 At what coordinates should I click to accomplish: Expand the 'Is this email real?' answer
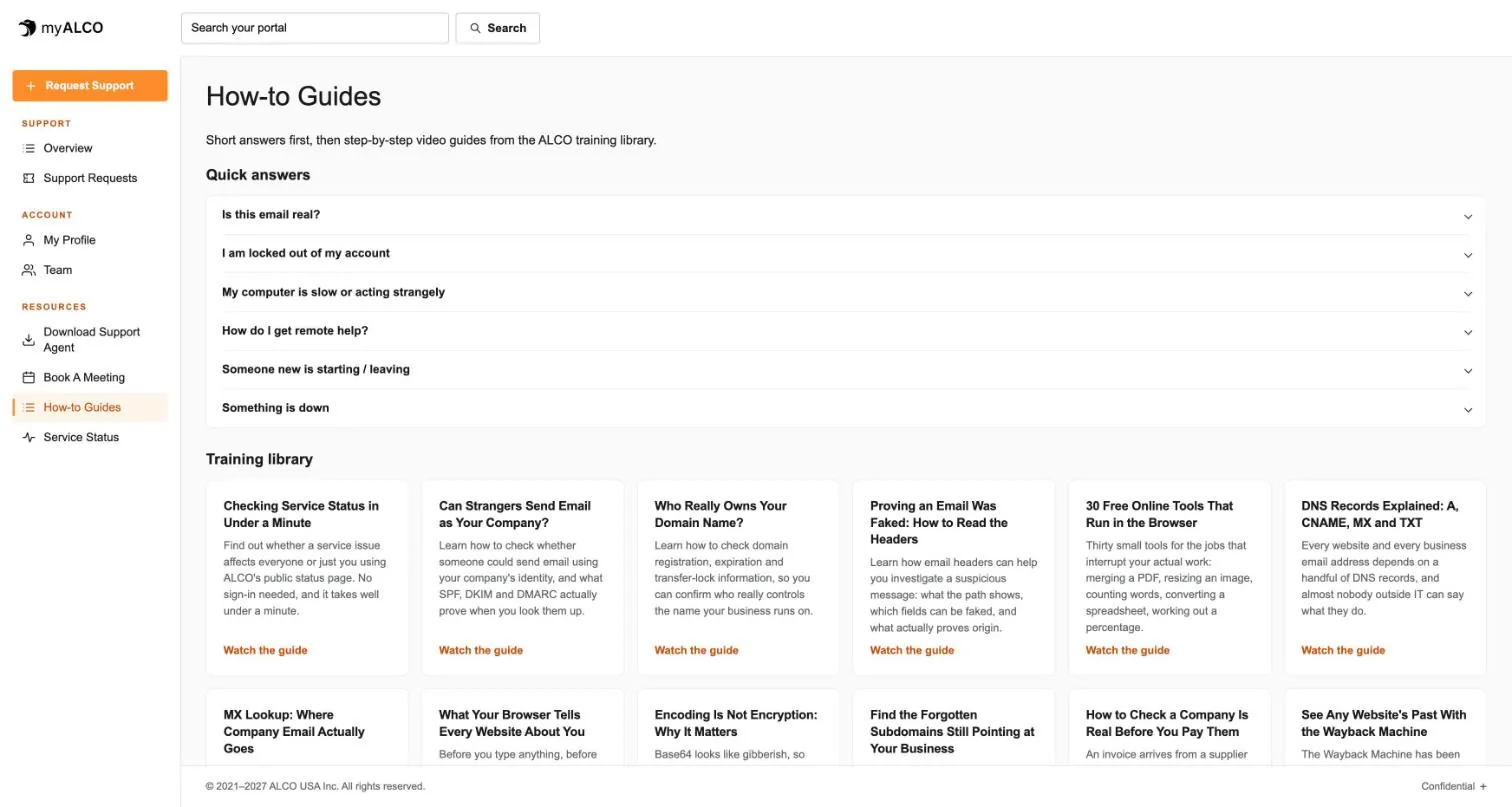coord(845,215)
